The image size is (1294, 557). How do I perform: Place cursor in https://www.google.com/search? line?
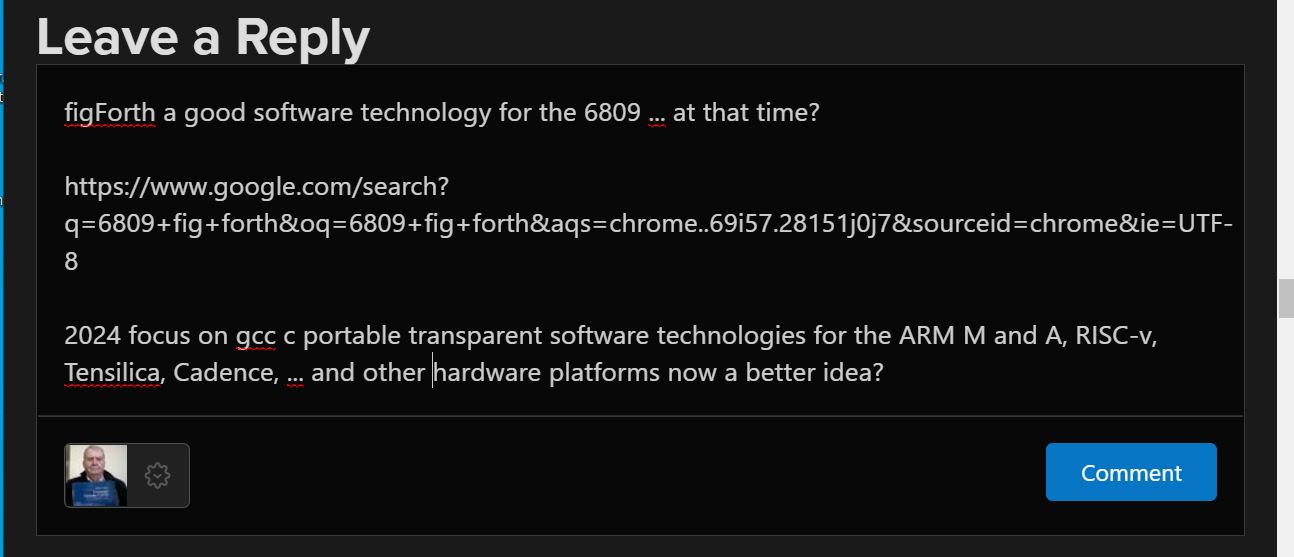(x=257, y=187)
